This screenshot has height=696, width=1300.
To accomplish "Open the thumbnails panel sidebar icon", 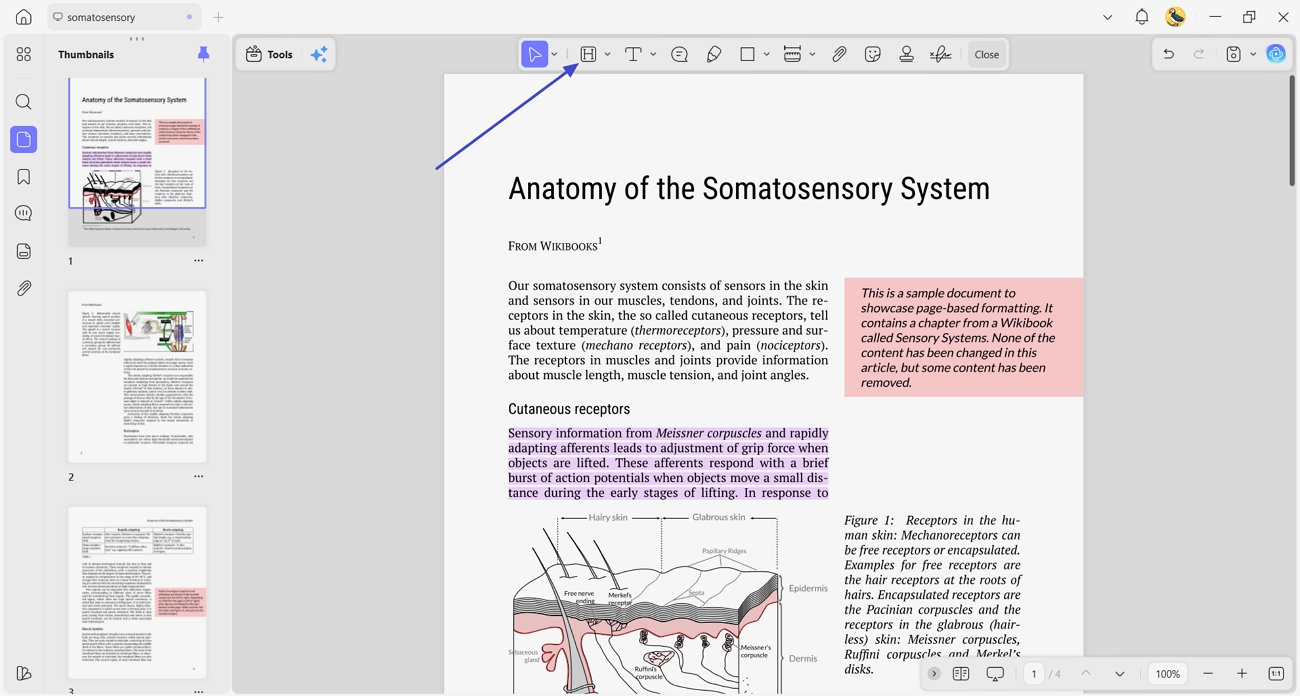I will click(24, 140).
